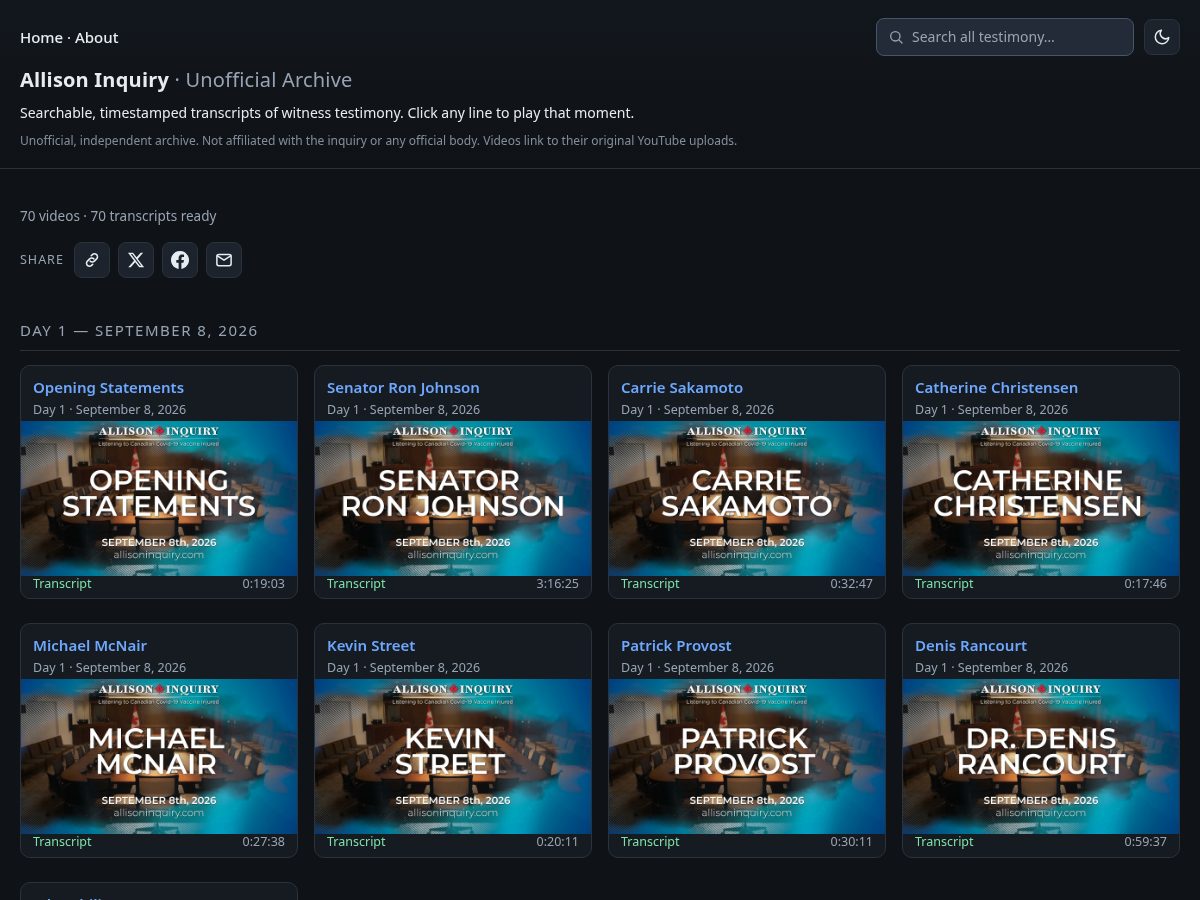Open the Kevin Street title link

click(x=371, y=646)
